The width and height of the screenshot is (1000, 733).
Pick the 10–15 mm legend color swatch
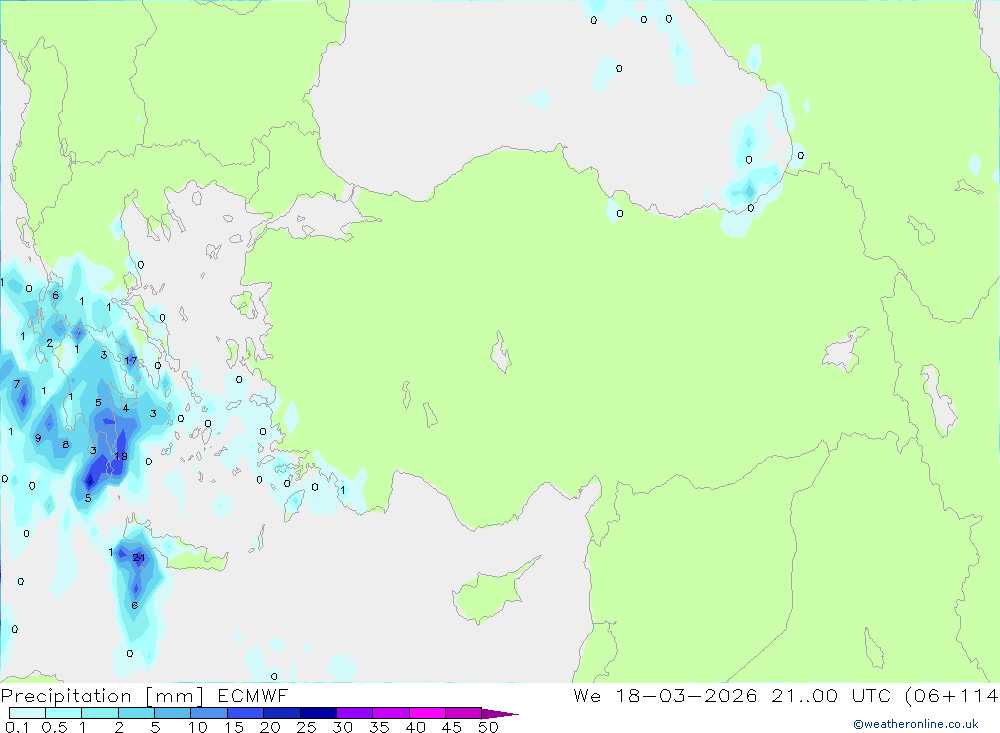[x=209, y=713]
